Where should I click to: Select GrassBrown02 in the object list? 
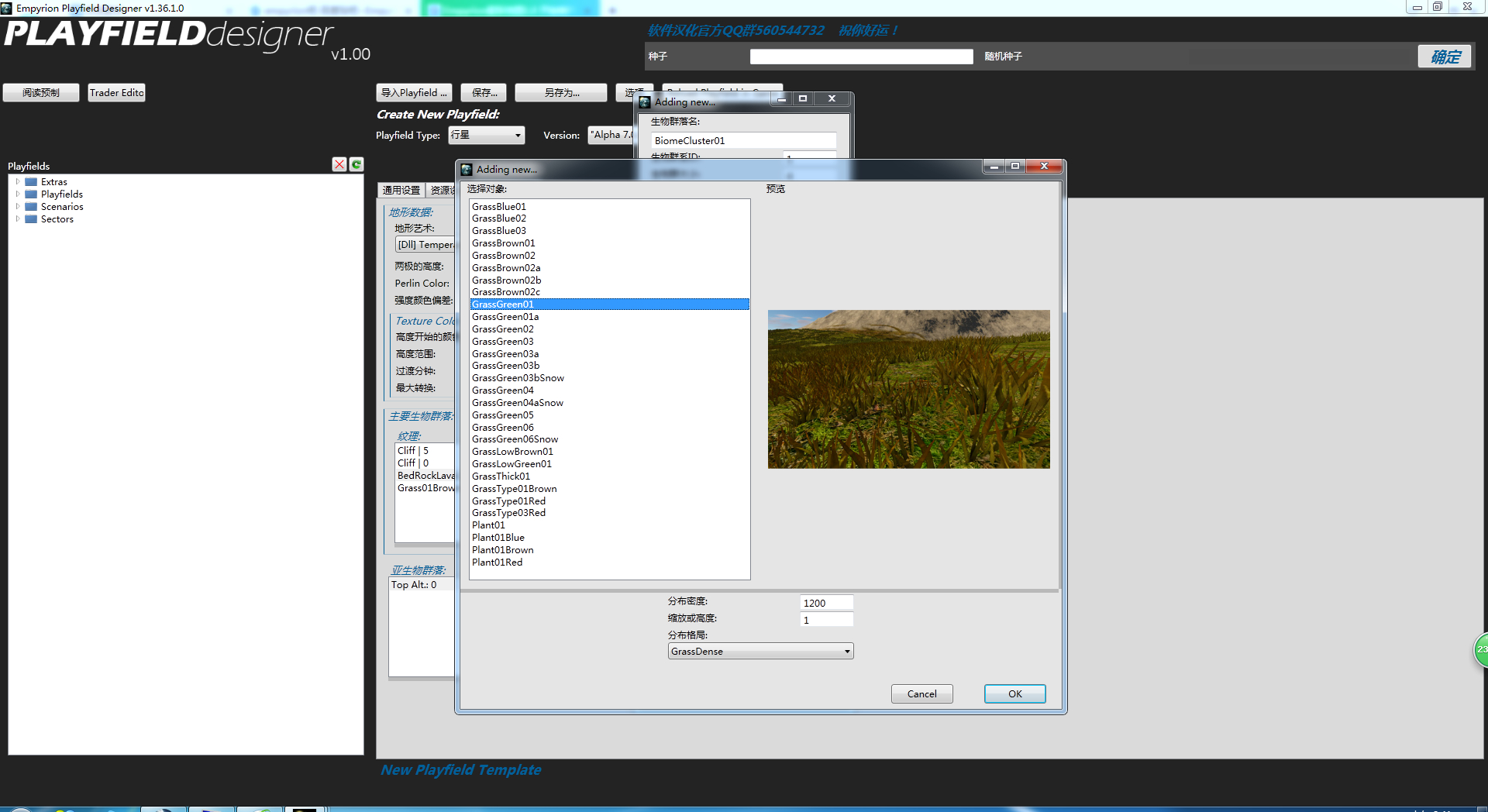point(609,256)
